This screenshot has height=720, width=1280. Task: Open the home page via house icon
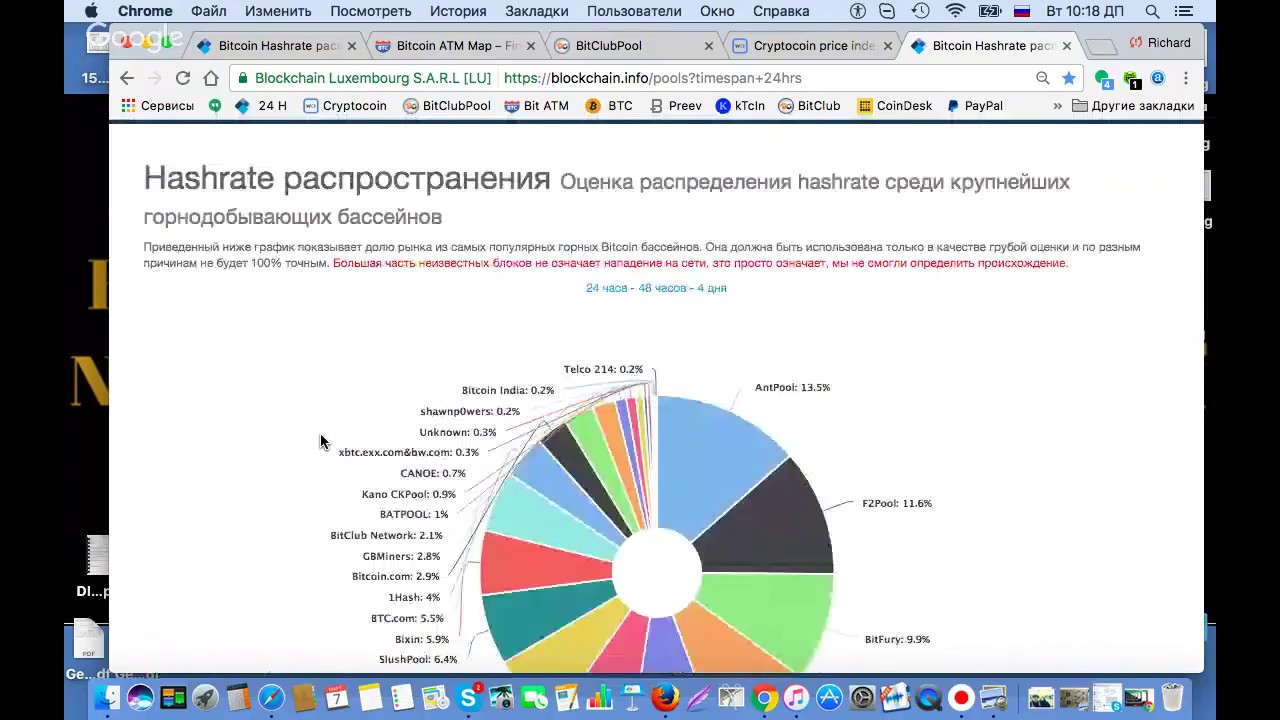coord(211,78)
